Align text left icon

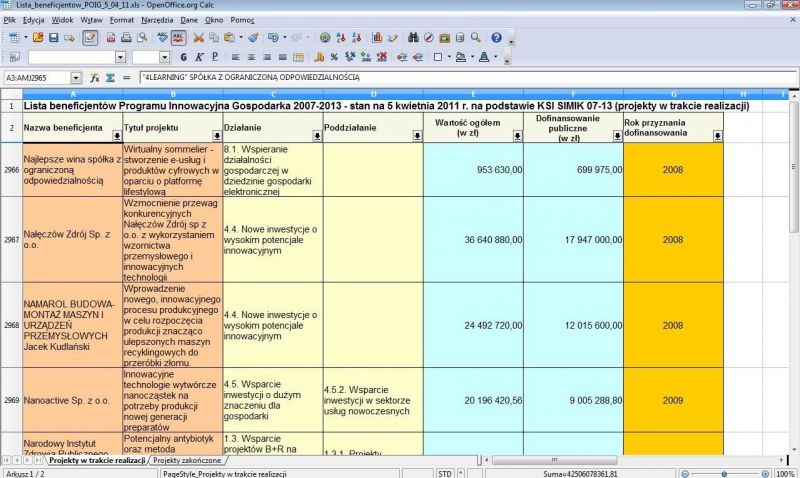[x=235, y=57]
